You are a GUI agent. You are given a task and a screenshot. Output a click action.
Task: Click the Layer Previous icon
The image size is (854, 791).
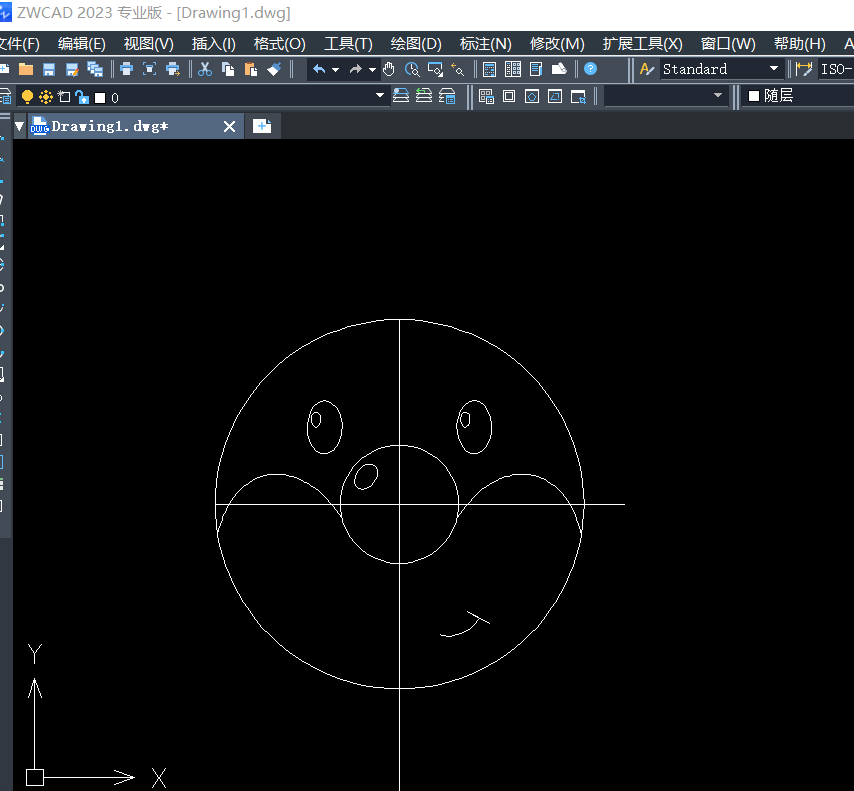tap(424, 96)
